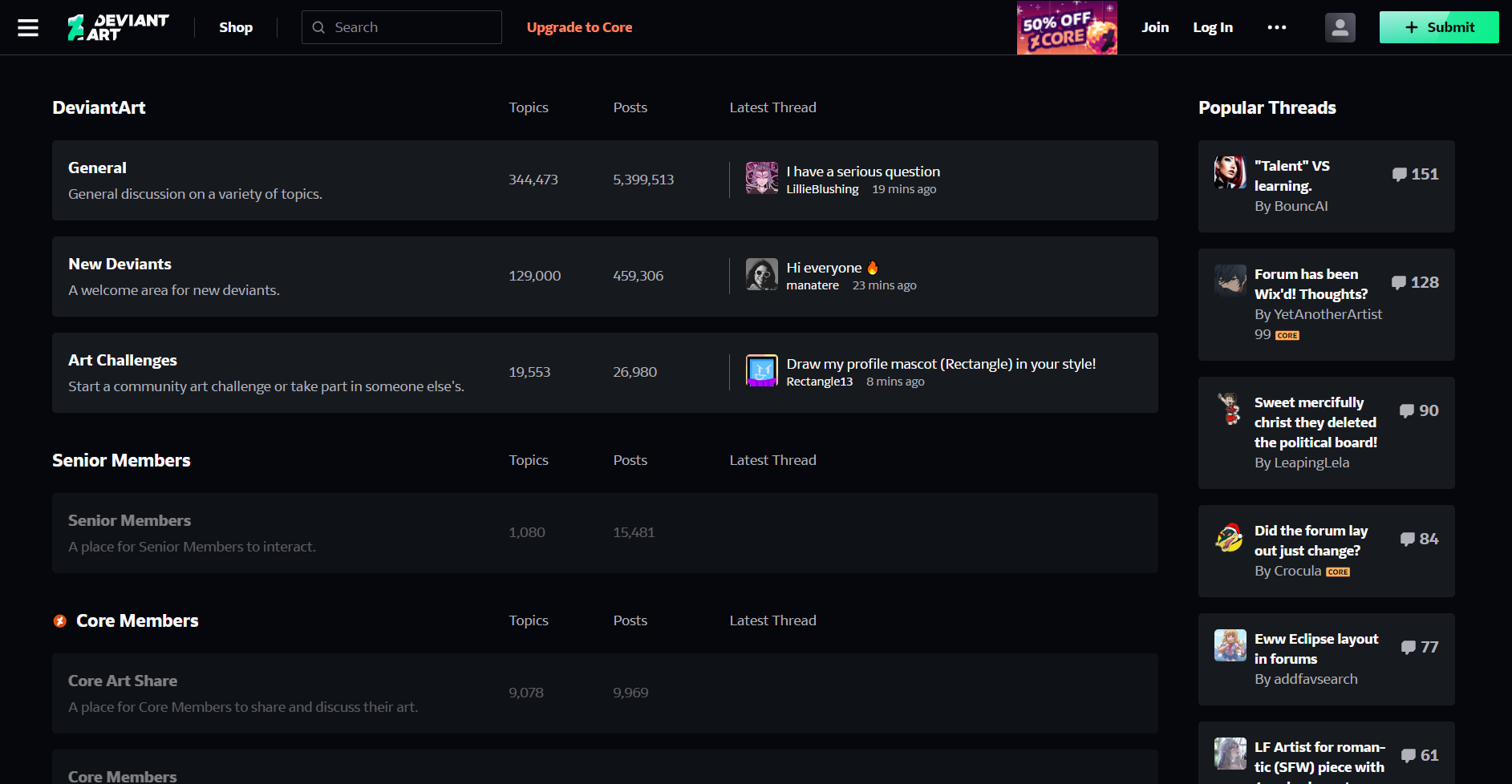Open the hamburger navigation menu

tap(28, 27)
